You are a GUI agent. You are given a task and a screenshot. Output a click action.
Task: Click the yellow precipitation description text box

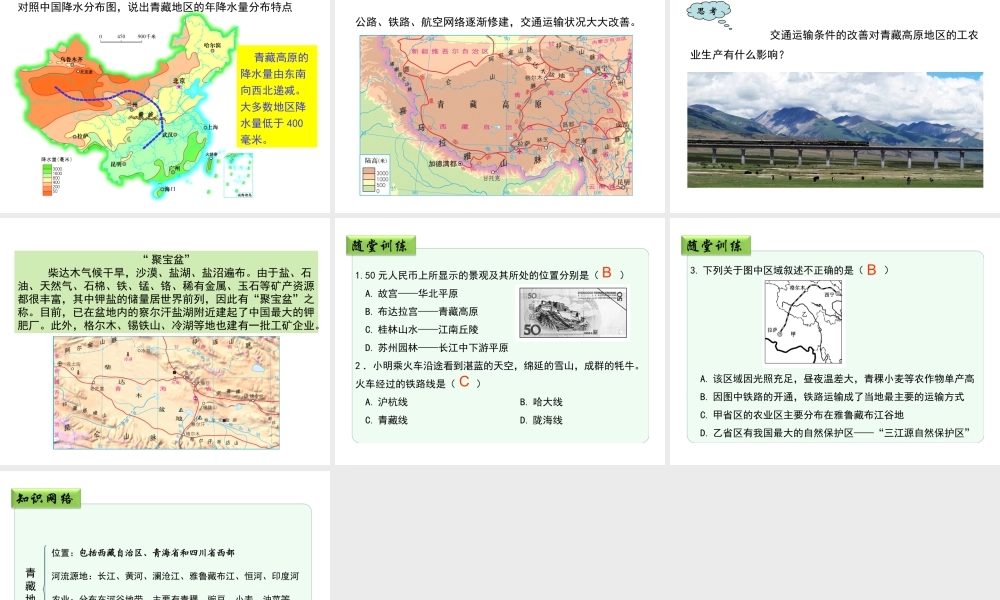tap(277, 98)
